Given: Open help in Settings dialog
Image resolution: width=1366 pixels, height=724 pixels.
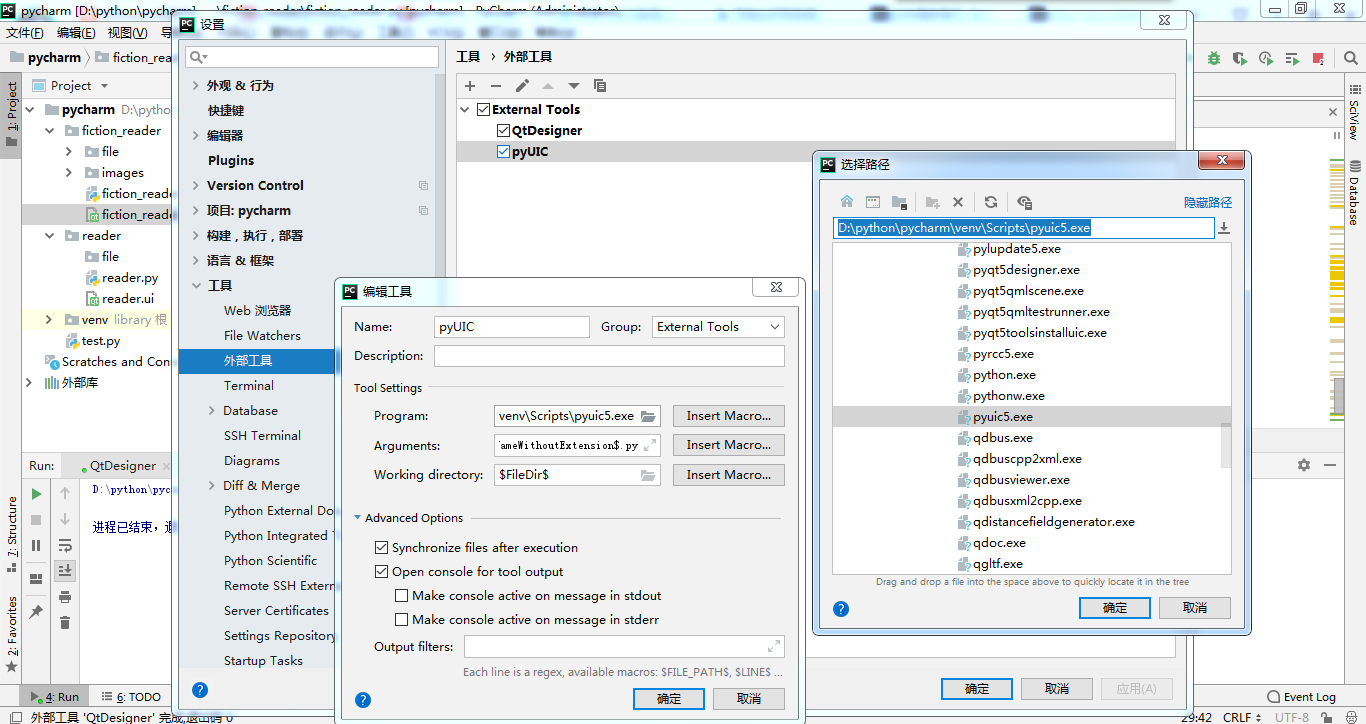Looking at the screenshot, I should (200, 690).
